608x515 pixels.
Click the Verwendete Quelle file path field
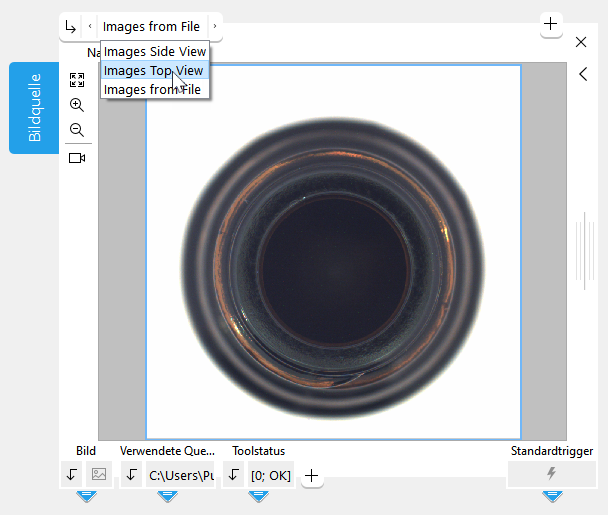coord(181,475)
